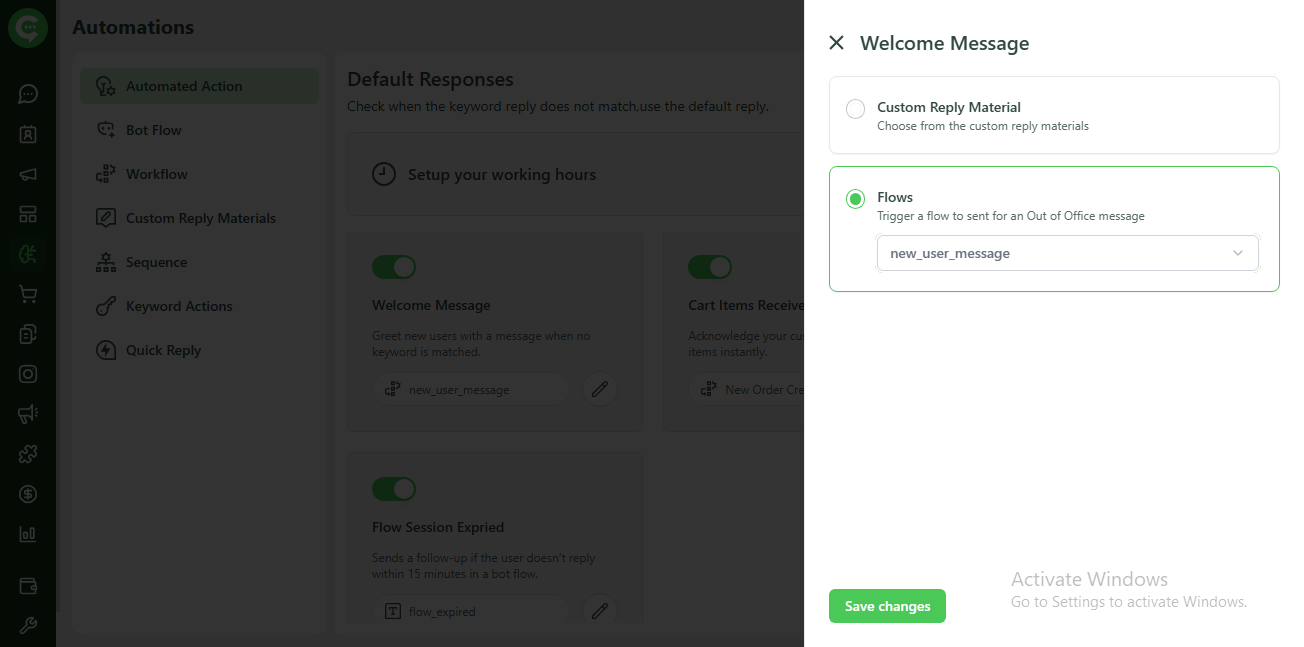Image resolution: width=1304 pixels, height=647 pixels.
Task: Open the integrations puzzle piece icon
Action: pos(28,453)
